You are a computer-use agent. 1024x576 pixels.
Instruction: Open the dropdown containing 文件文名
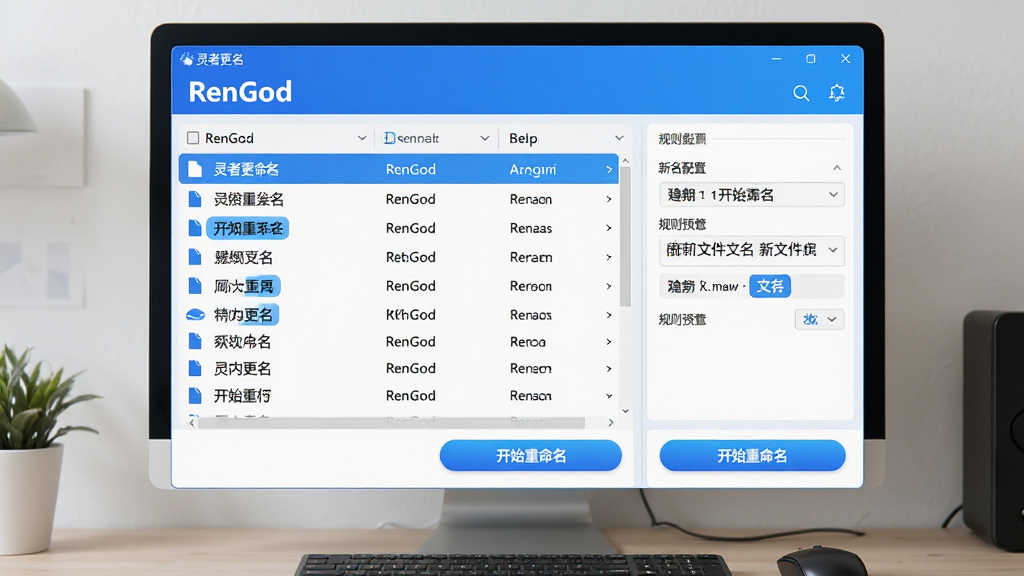752,250
